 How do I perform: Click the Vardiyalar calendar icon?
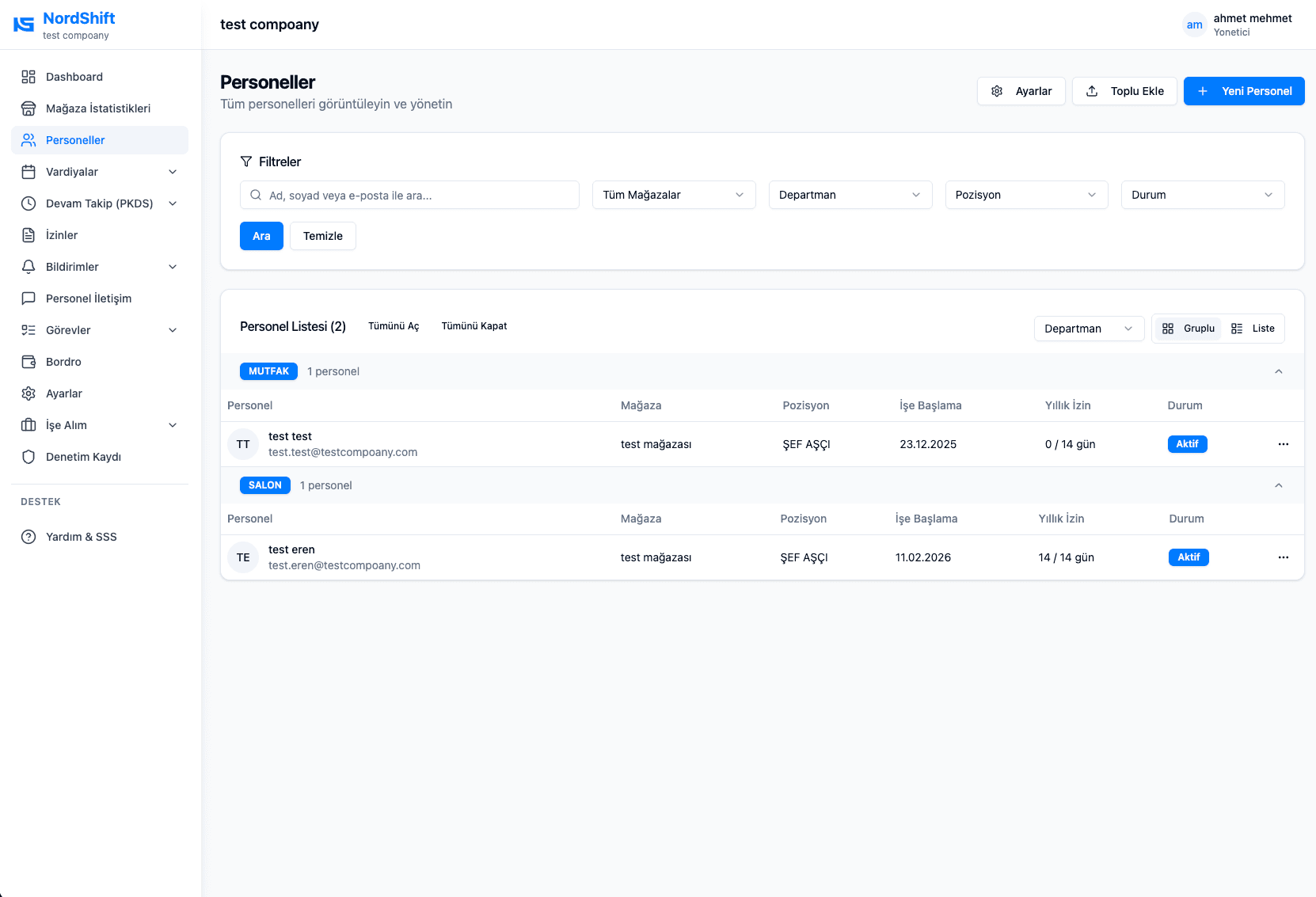(29, 172)
